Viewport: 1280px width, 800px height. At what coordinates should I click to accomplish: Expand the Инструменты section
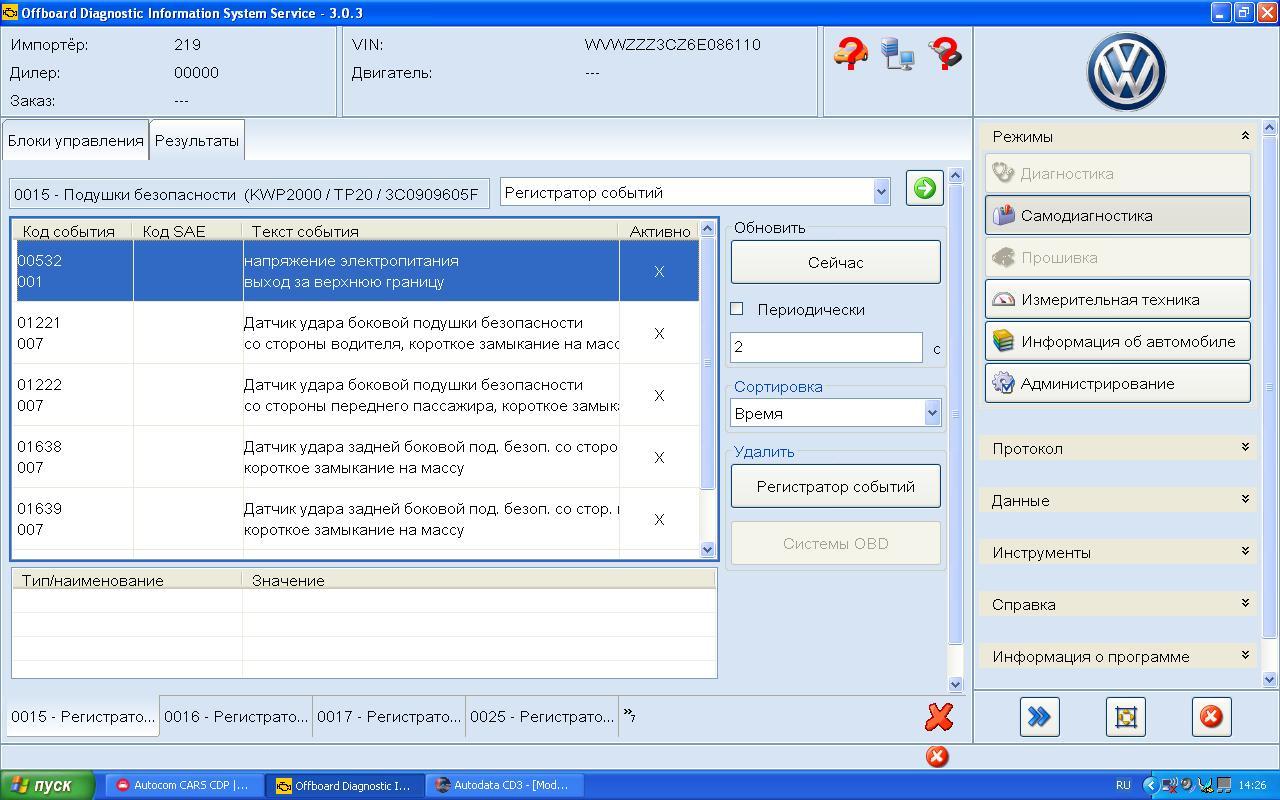[1118, 552]
